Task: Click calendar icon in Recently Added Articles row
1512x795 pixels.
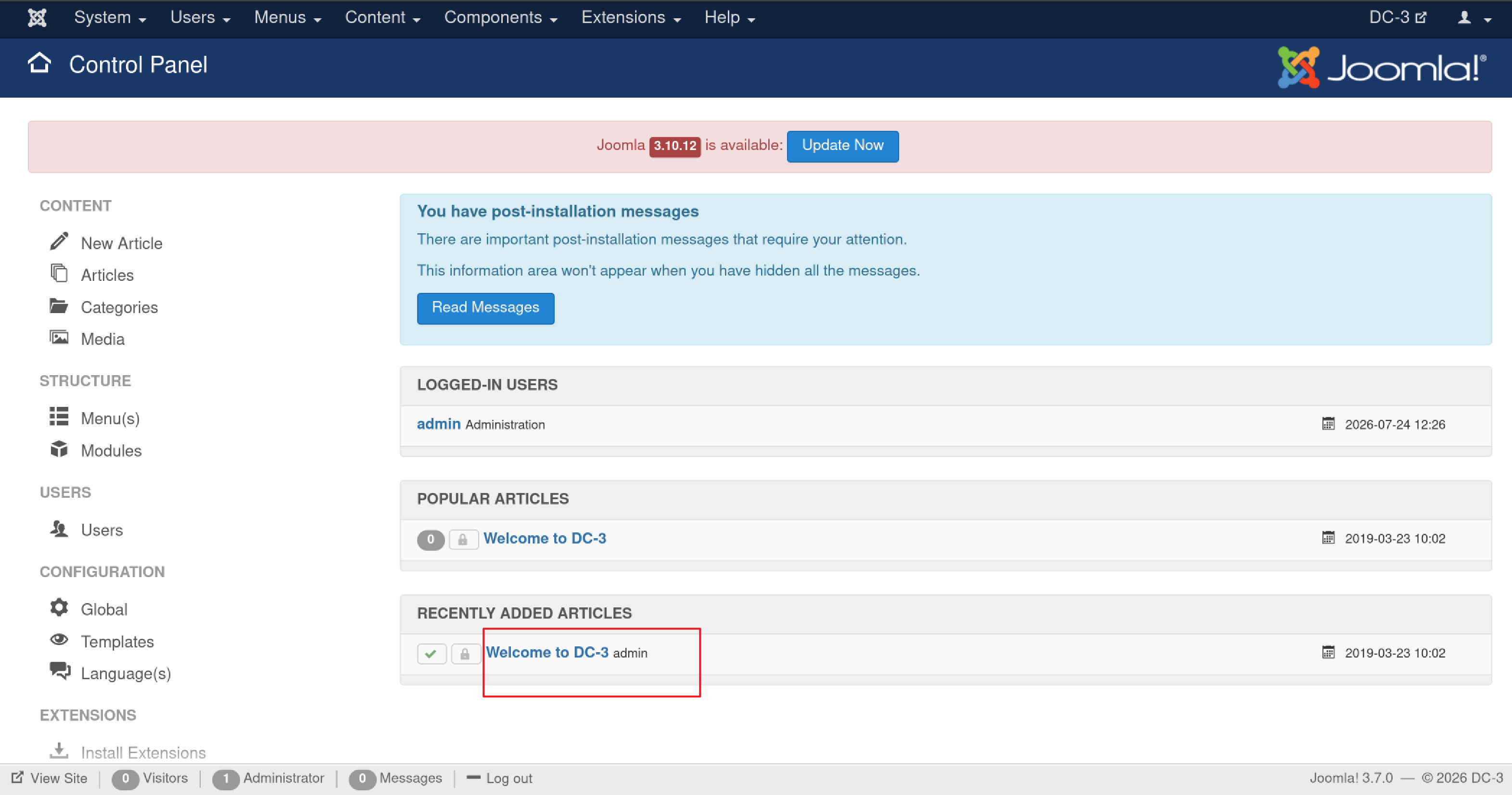Action: [x=1328, y=653]
